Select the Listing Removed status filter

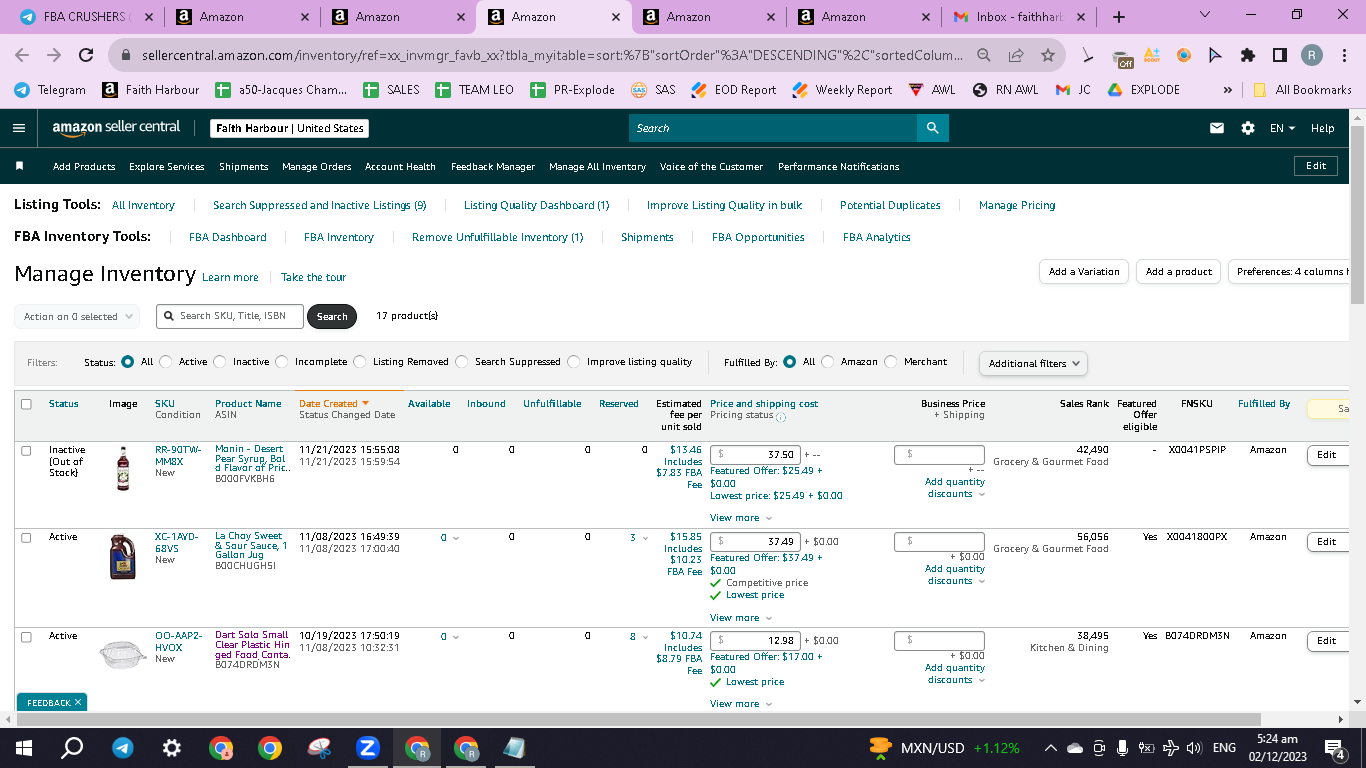click(x=360, y=362)
